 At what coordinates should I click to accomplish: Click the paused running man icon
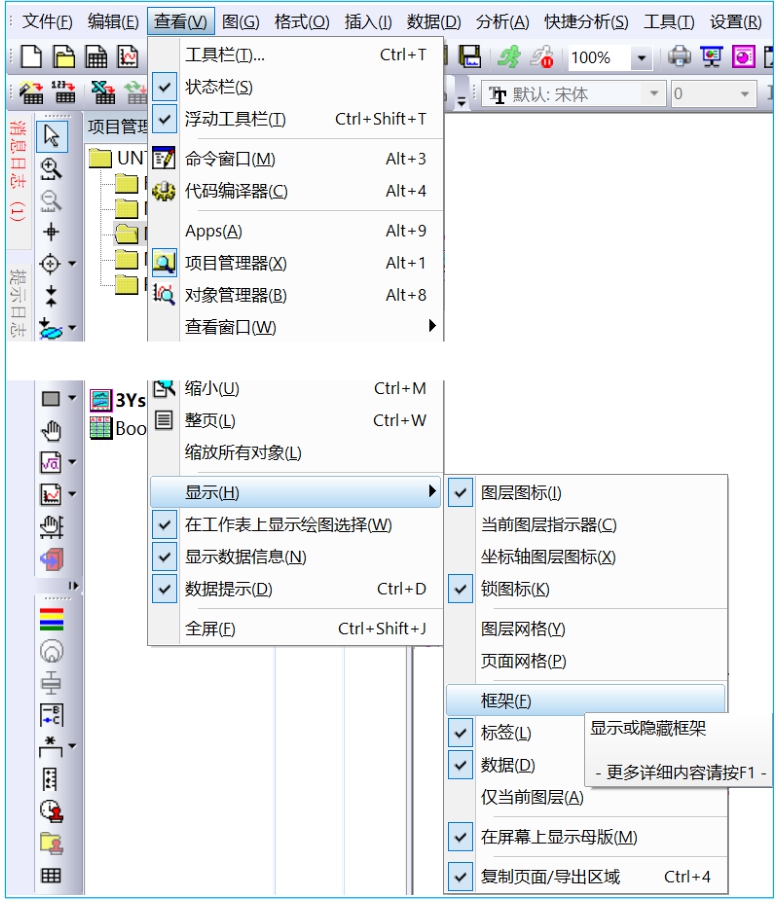tap(542, 57)
